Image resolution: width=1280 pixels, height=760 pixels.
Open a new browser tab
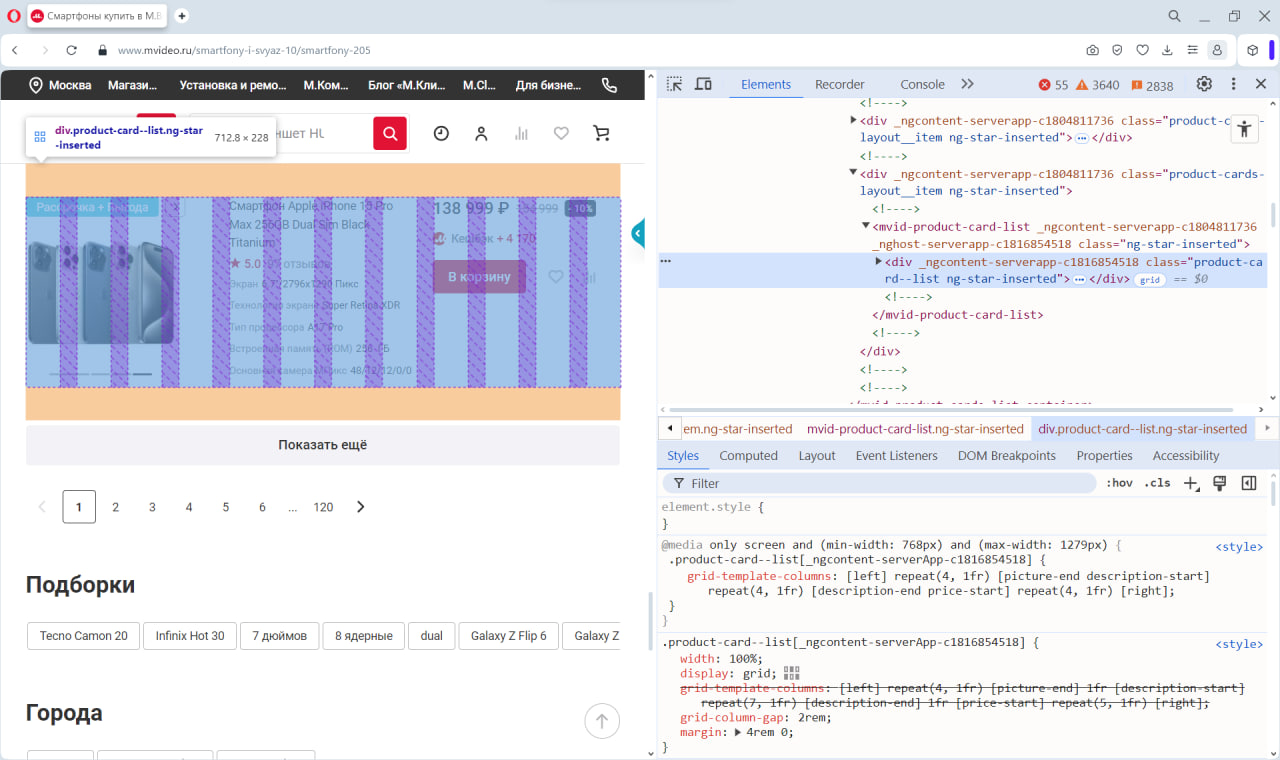tap(182, 16)
